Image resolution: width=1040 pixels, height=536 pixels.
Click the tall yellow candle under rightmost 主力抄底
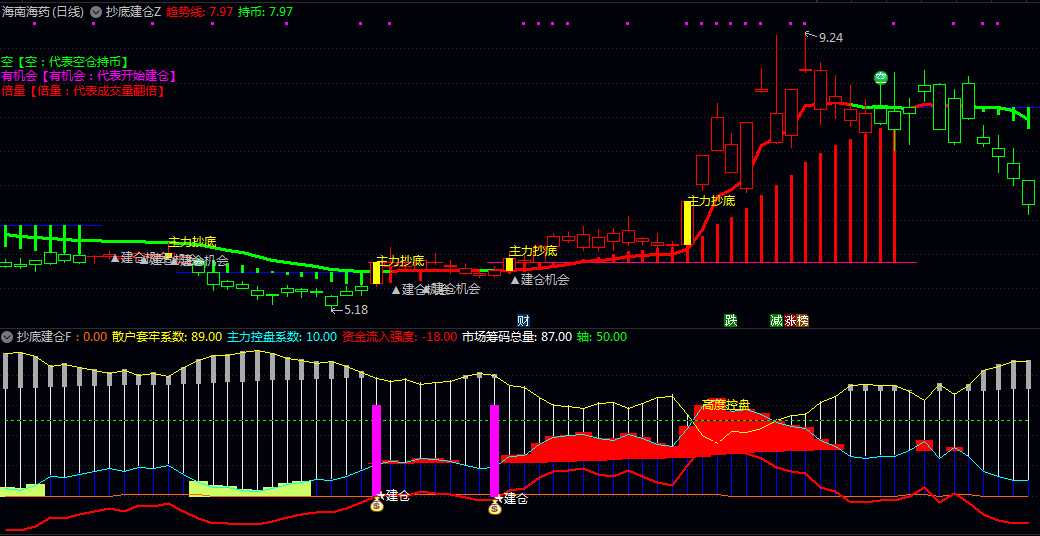[687, 223]
